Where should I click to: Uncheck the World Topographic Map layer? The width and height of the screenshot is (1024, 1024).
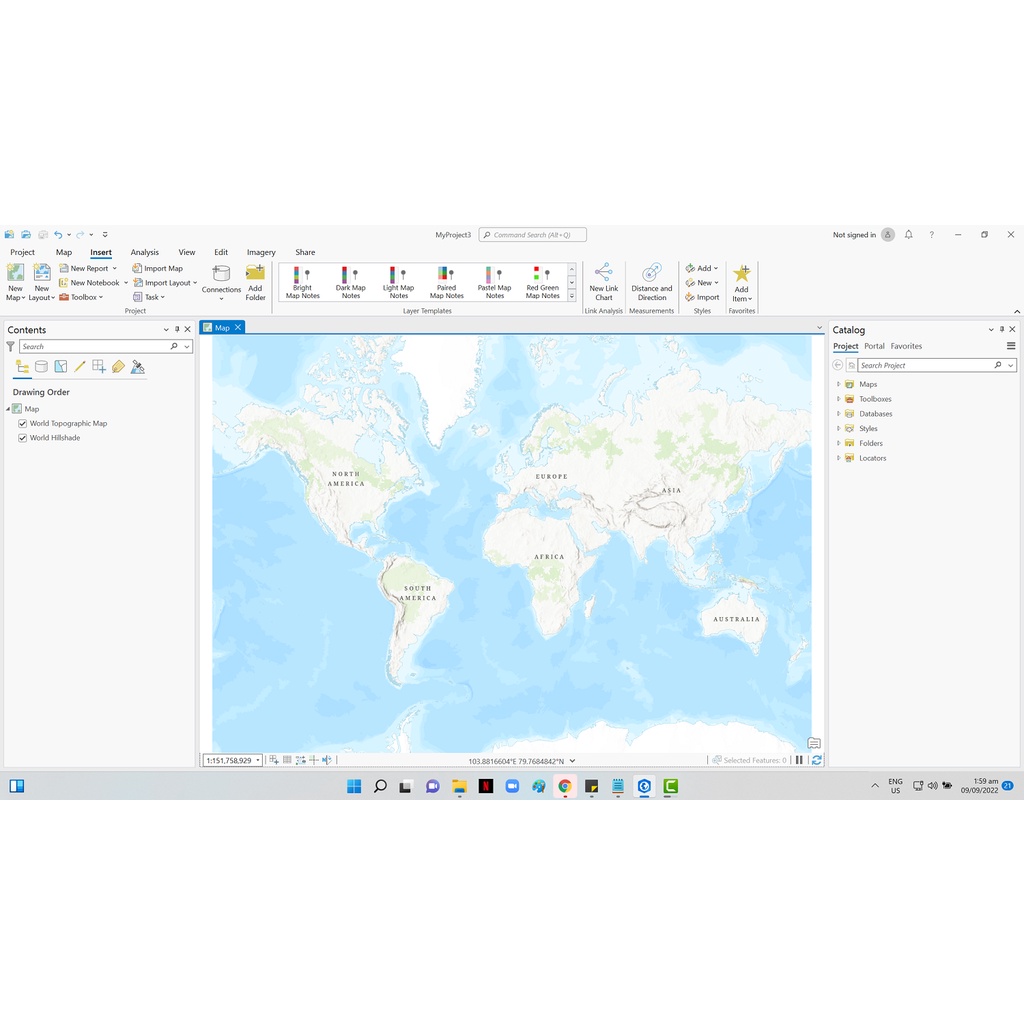coord(23,423)
